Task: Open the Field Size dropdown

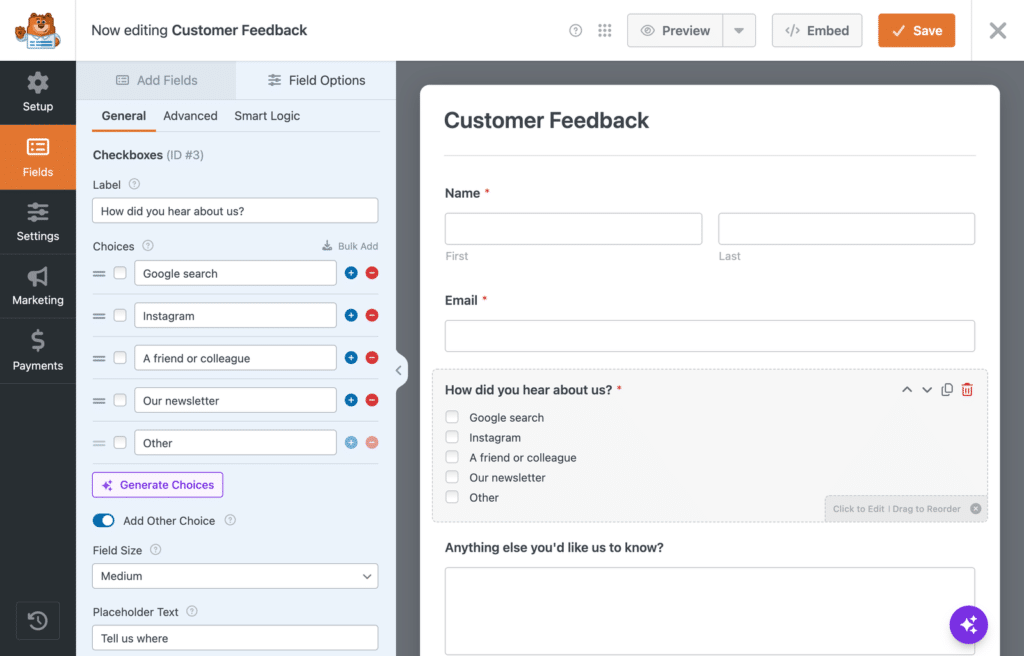Action: point(235,576)
